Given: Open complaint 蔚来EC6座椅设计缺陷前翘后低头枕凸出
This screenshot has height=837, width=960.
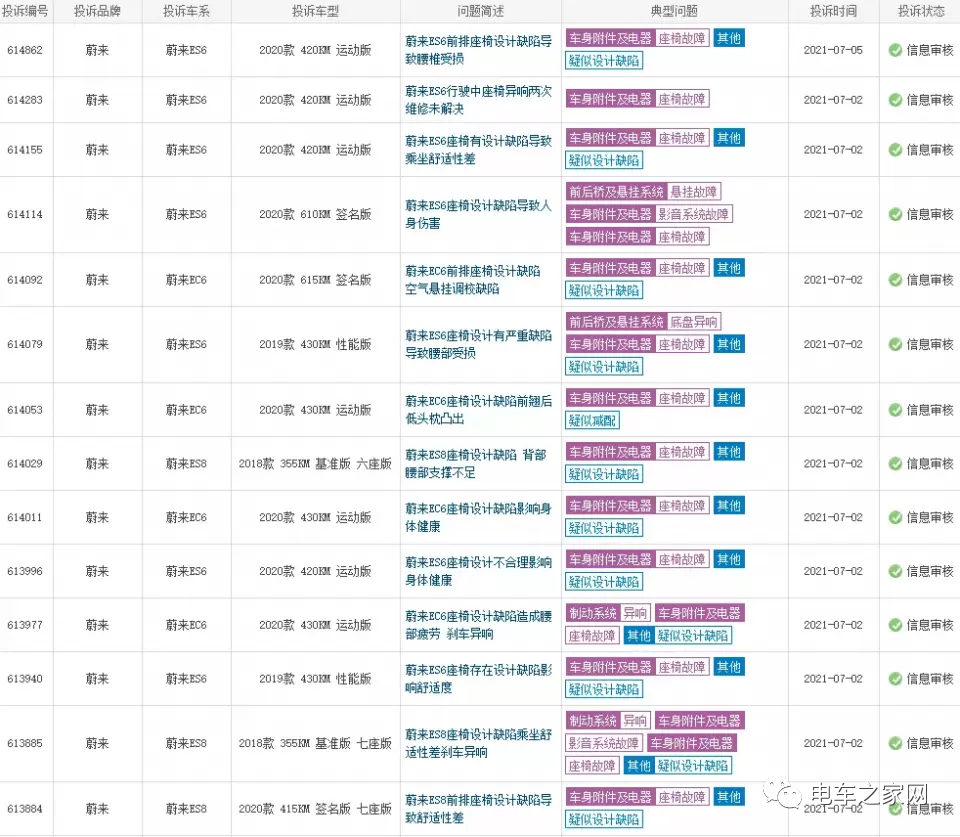Looking at the screenshot, I should click(478, 410).
